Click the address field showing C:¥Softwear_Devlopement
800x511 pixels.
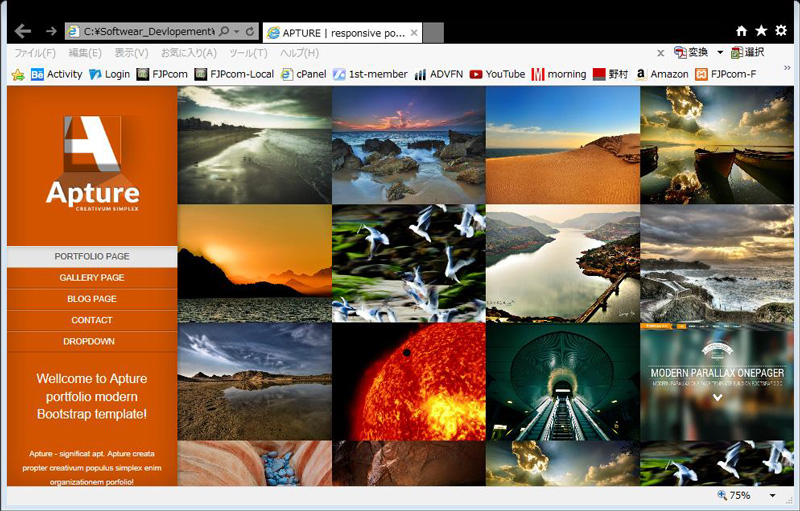[x=148, y=32]
